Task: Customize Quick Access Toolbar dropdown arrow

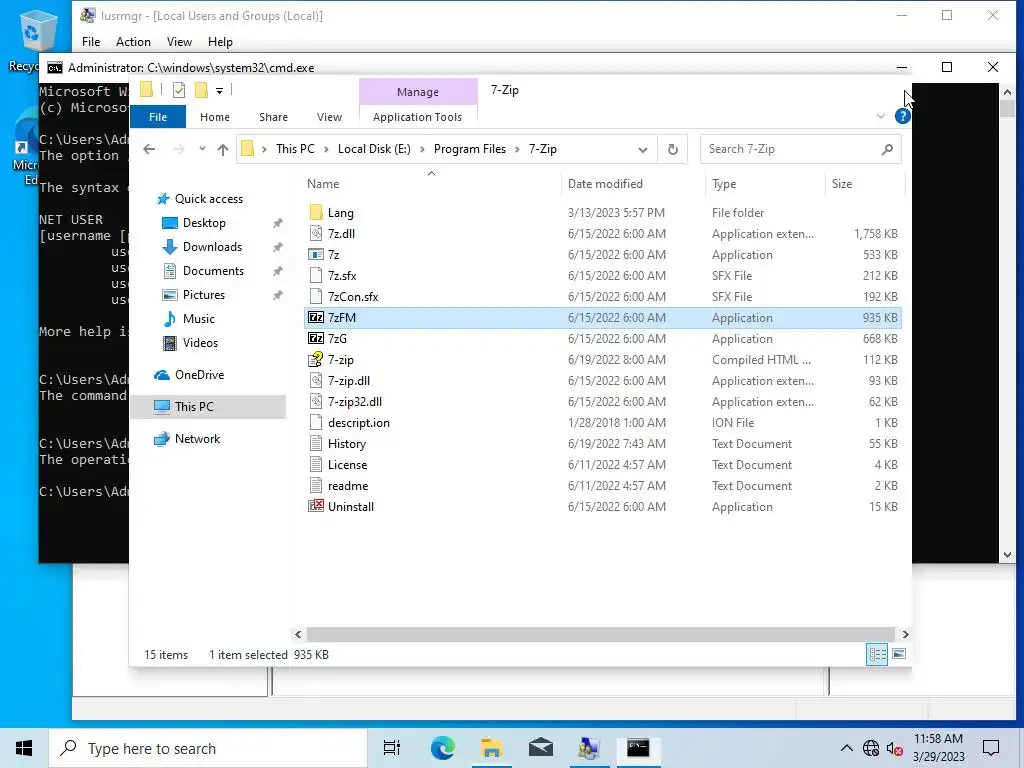Action: coord(219,91)
